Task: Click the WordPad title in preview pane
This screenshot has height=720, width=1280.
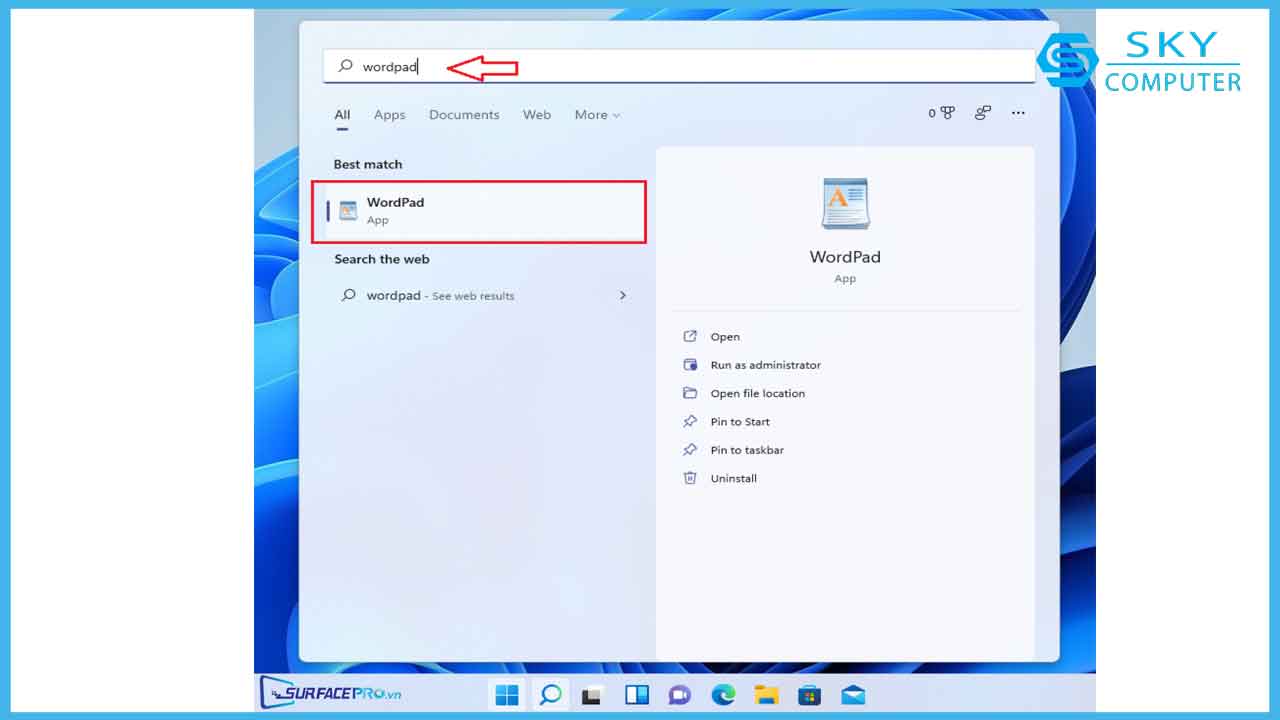Action: point(845,257)
